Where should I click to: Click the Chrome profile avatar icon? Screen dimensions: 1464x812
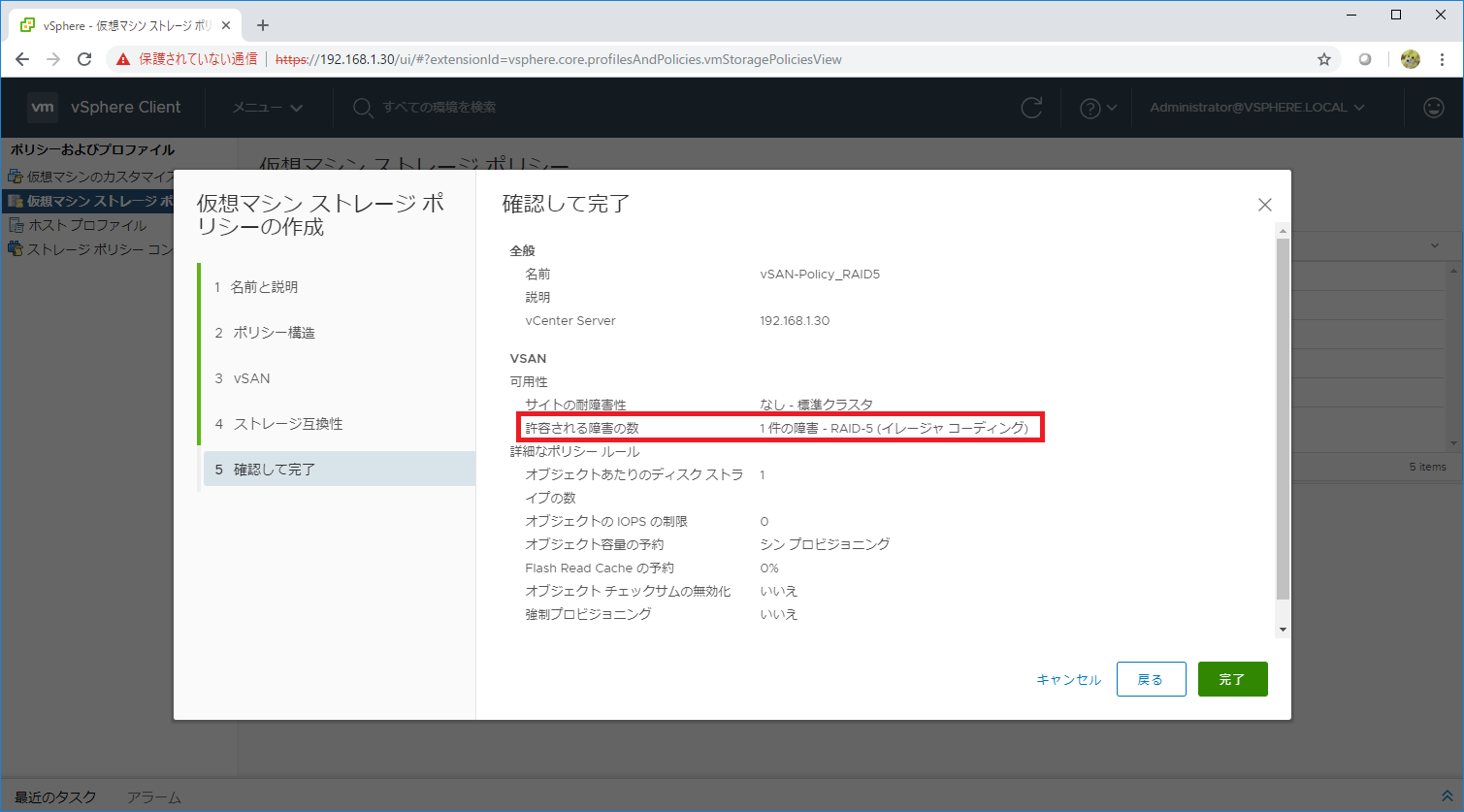coord(1411,59)
